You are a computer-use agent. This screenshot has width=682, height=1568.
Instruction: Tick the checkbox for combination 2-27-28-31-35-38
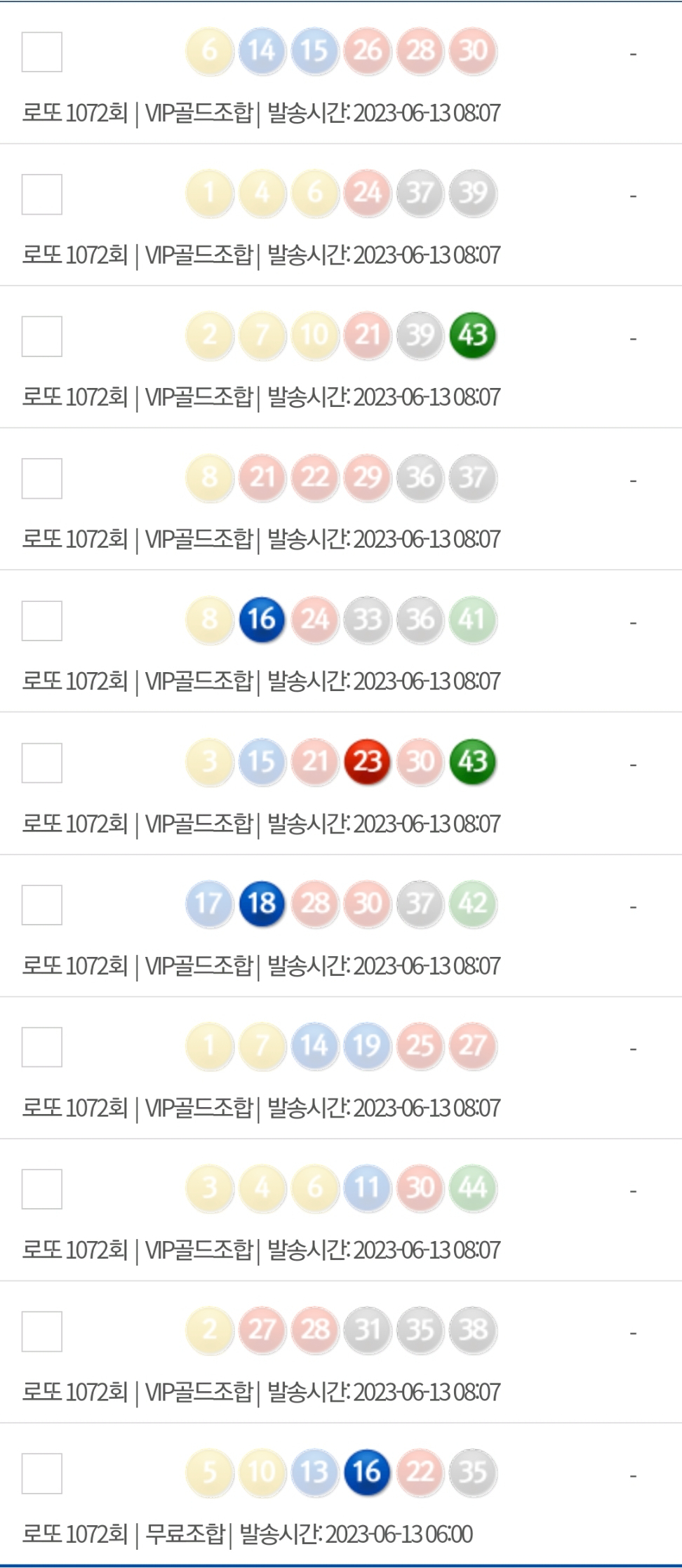click(42, 1332)
